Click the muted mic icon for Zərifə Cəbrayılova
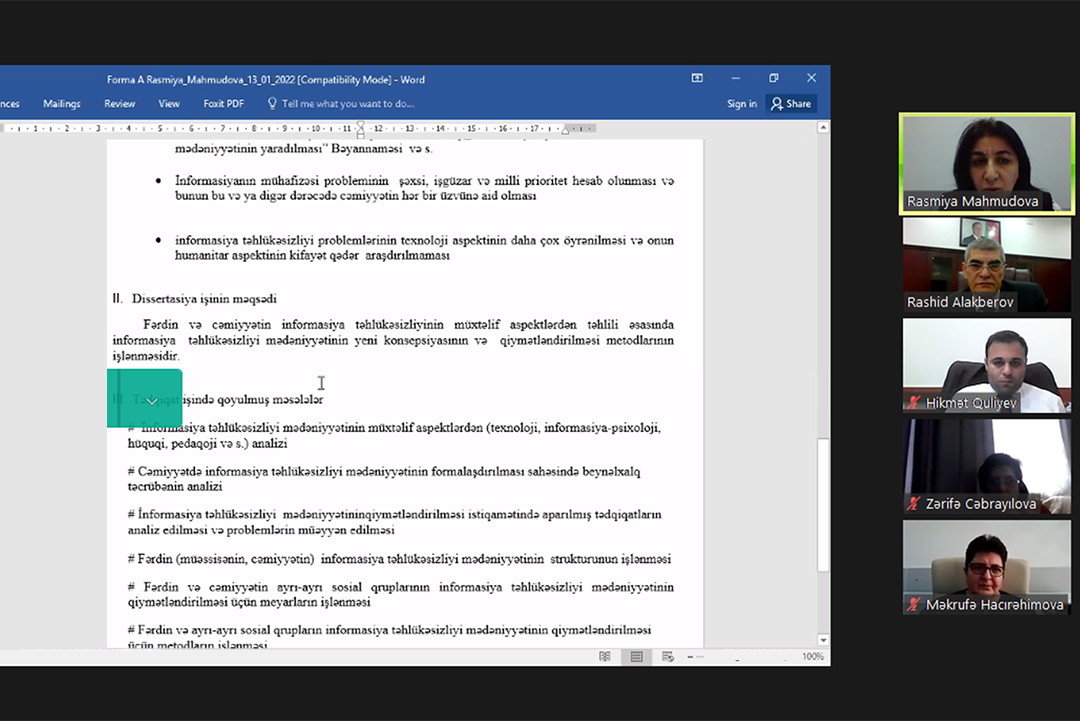 pyautogui.click(x=913, y=504)
